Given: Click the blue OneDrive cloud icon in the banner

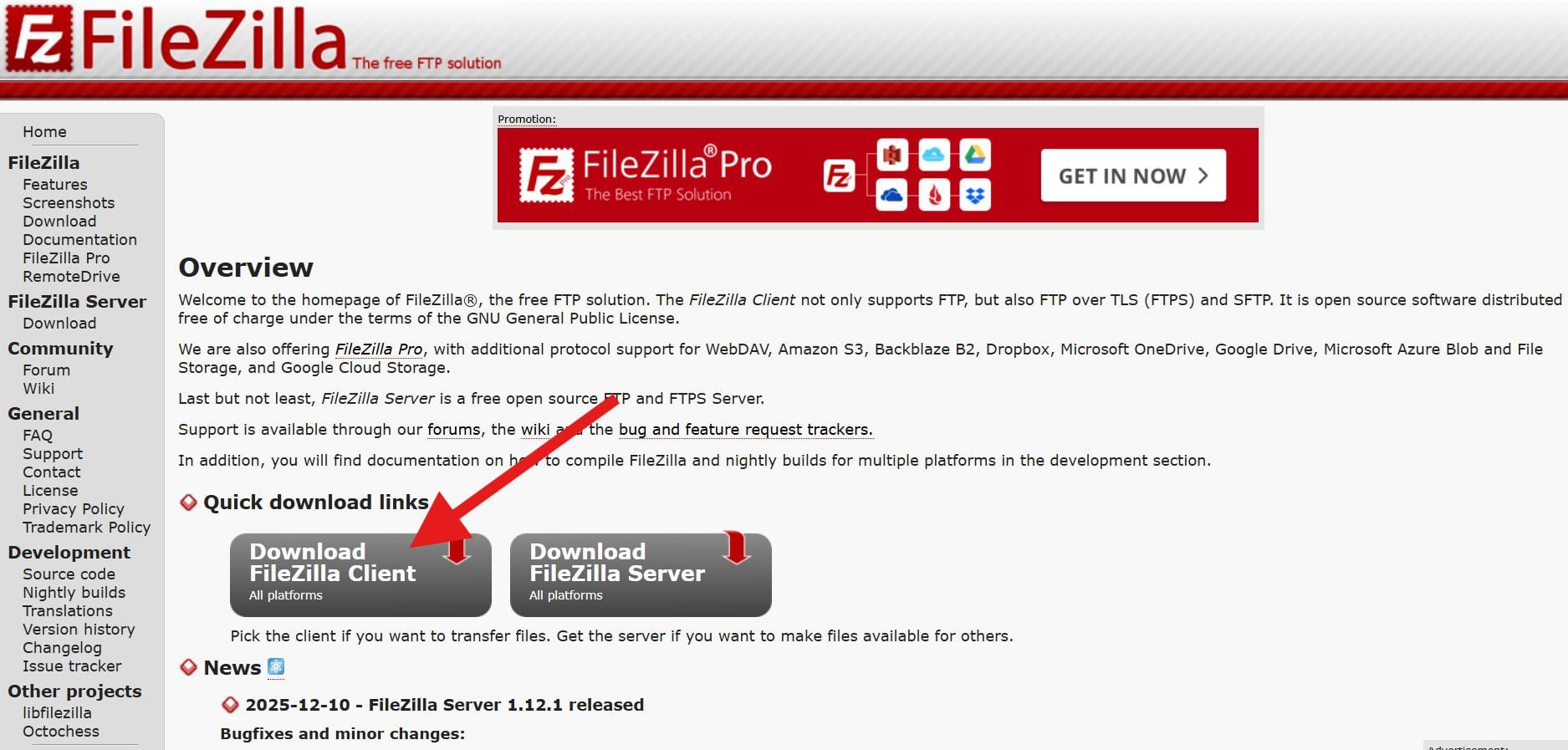Looking at the screenshot, I should pos(892,195).
